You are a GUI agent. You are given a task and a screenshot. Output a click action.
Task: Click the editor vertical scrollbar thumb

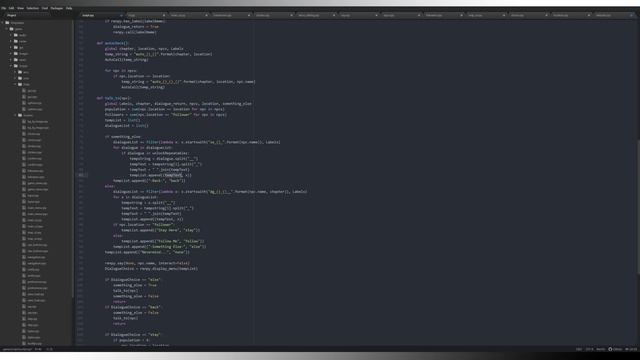(638, 207)
